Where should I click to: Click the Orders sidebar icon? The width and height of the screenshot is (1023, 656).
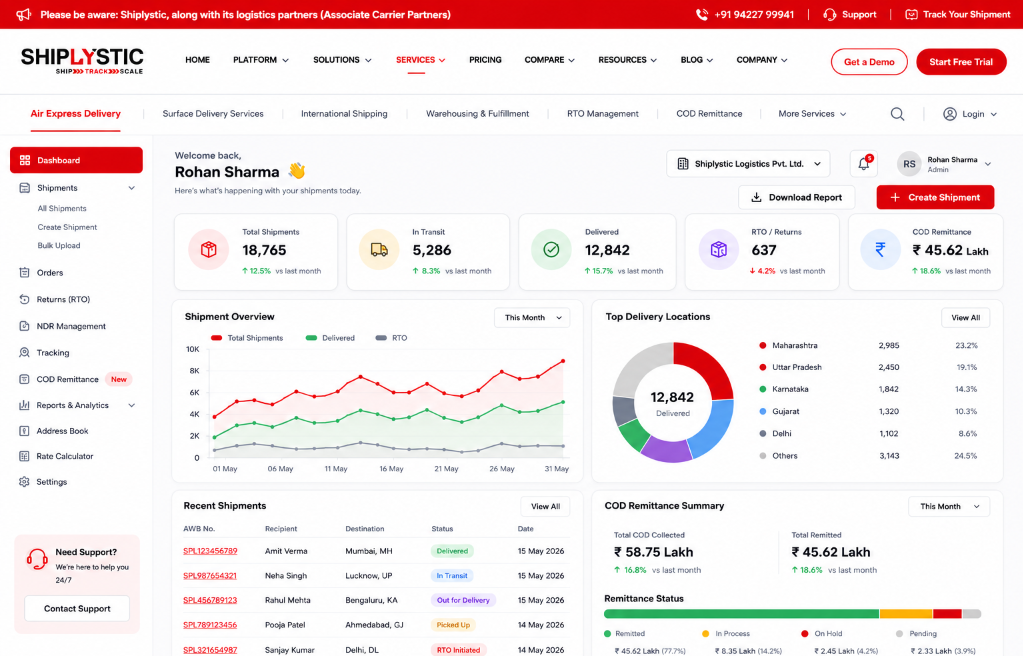pos(25,273)
